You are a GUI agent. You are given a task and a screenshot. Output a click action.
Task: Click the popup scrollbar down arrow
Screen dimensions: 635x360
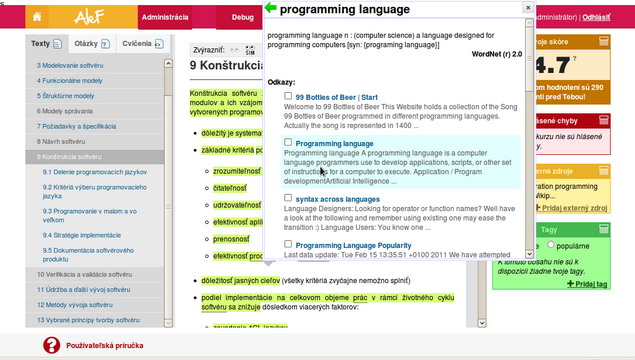pyautogui.click(x=529, y=254)
